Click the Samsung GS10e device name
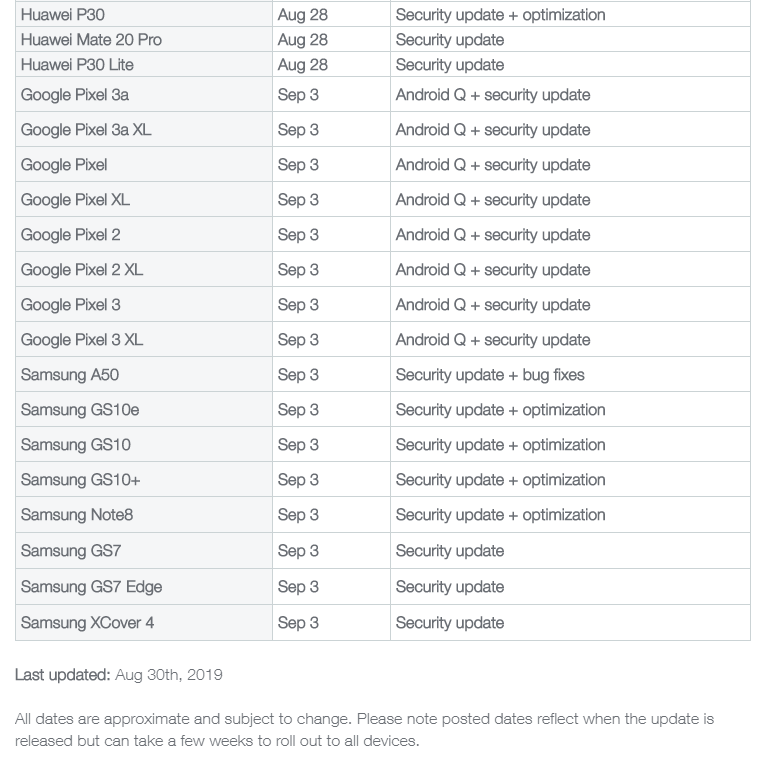 point(80,410)
